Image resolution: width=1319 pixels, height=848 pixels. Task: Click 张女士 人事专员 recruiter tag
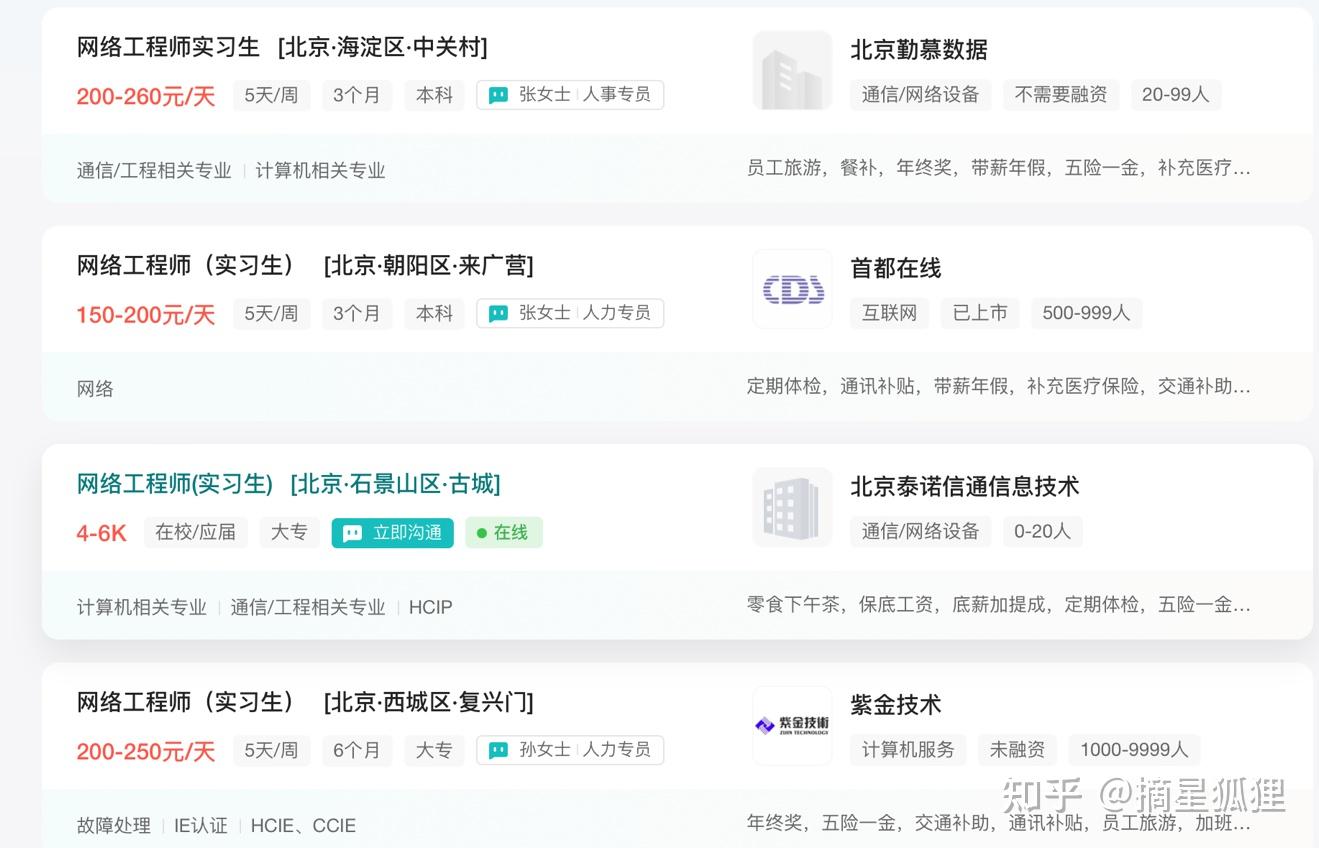tap(570, 95)
